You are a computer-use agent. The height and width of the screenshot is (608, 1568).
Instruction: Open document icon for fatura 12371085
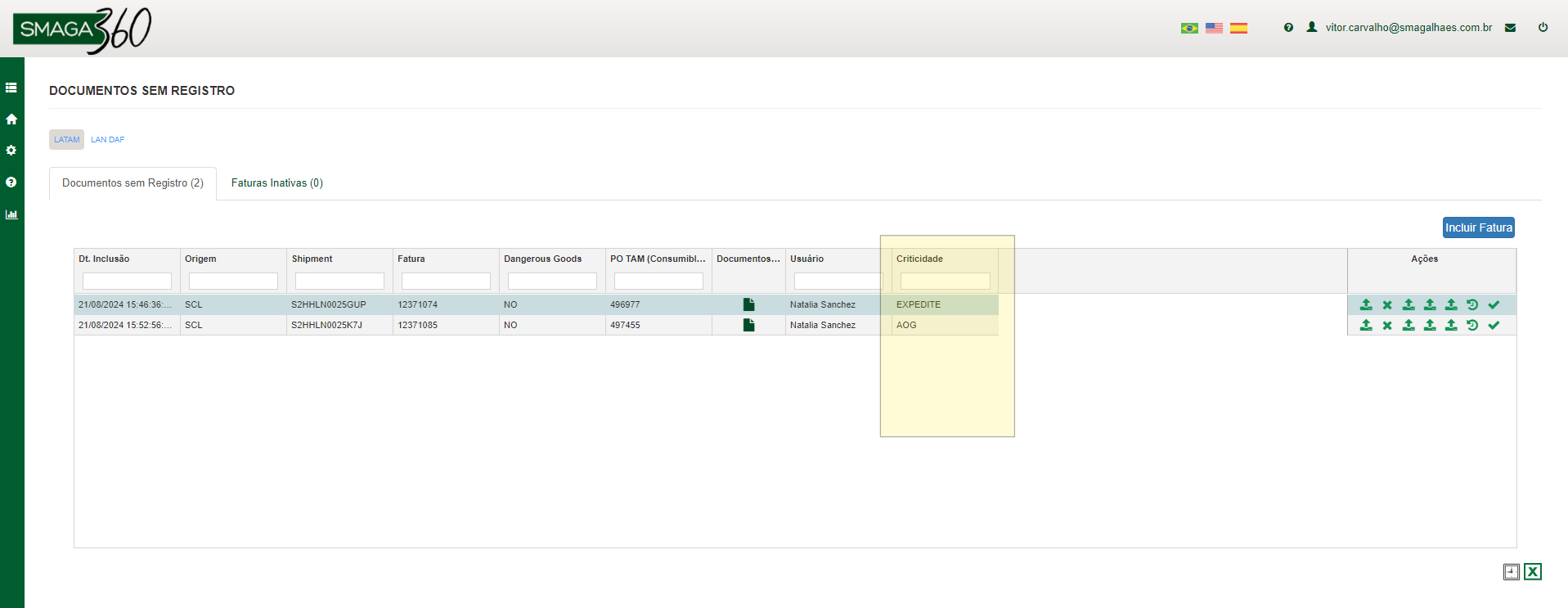[748, 325]
